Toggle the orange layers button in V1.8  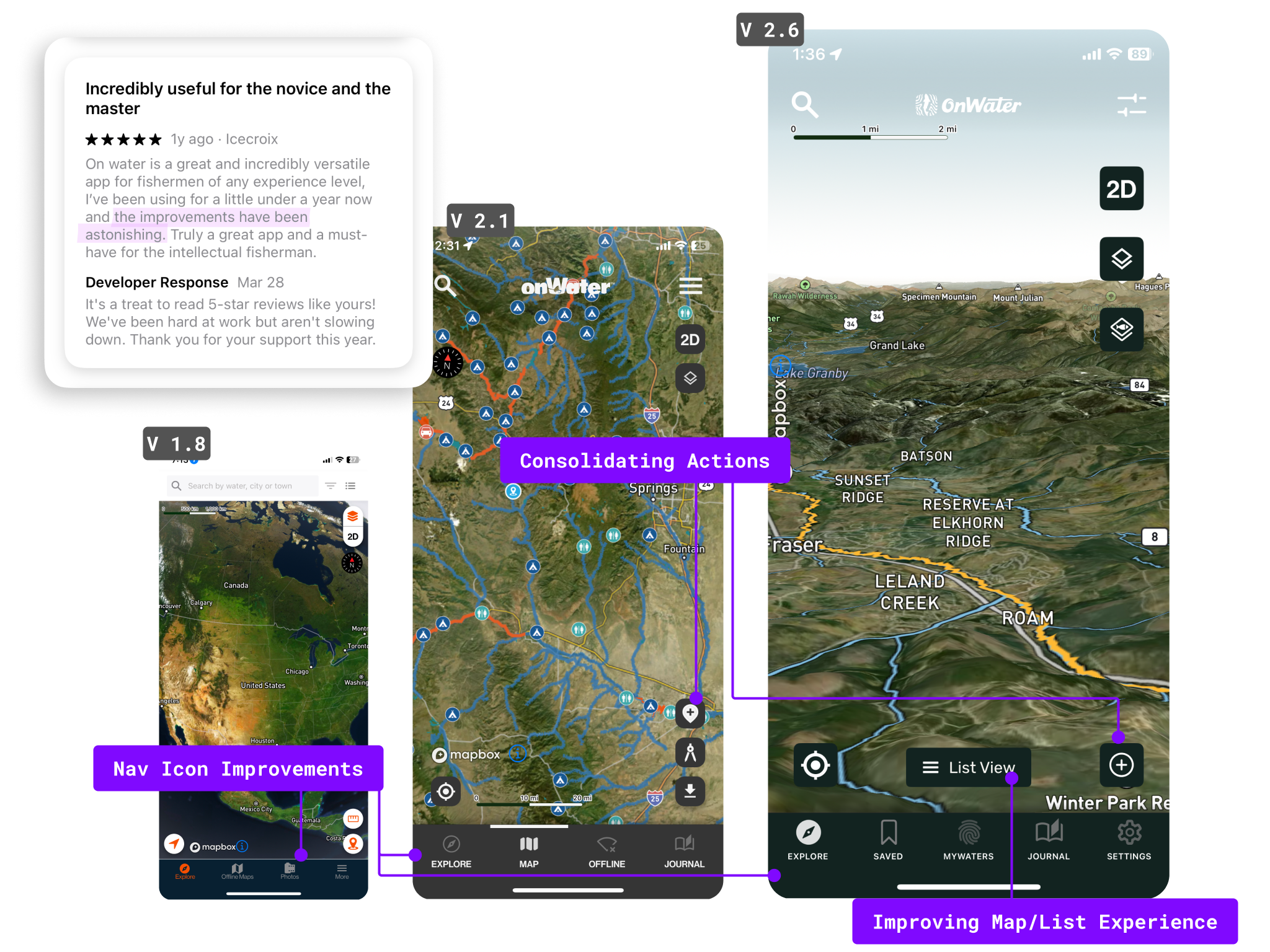coord(352,516)
